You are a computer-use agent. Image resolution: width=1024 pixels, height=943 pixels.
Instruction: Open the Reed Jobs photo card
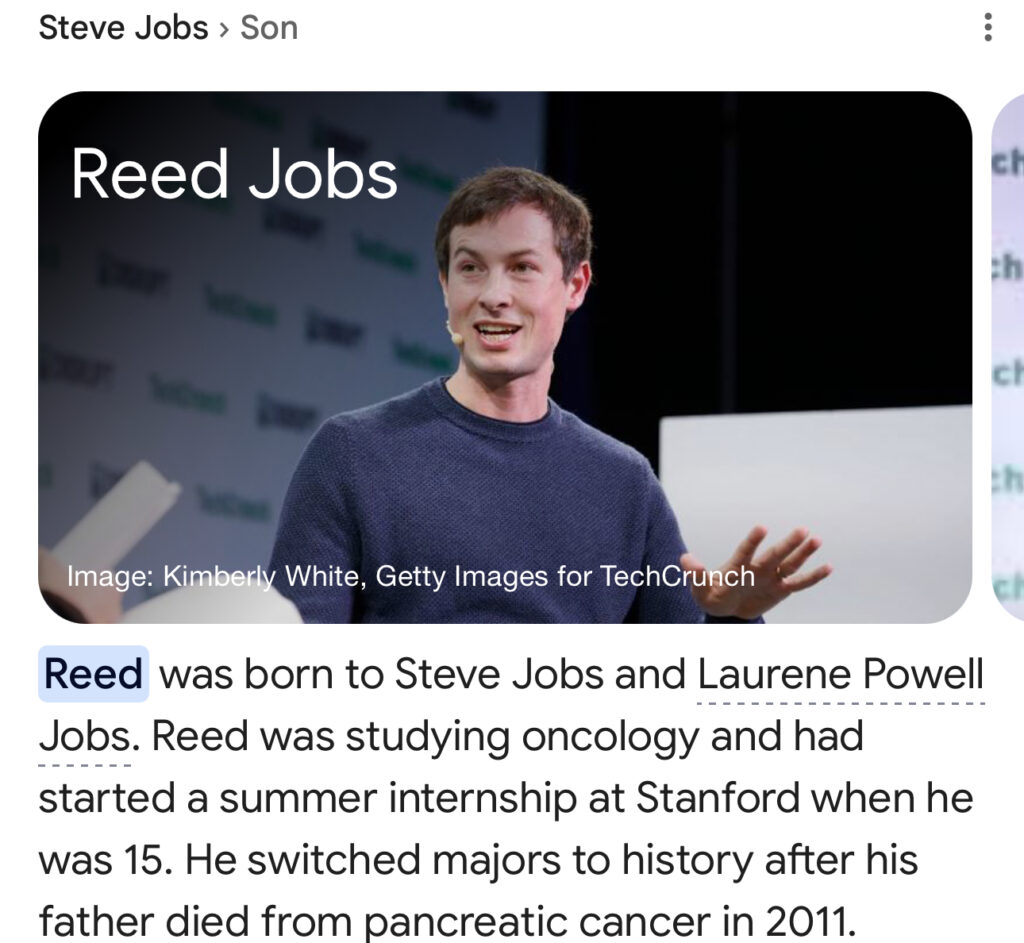pyautogui.click(x=505, y=357)
